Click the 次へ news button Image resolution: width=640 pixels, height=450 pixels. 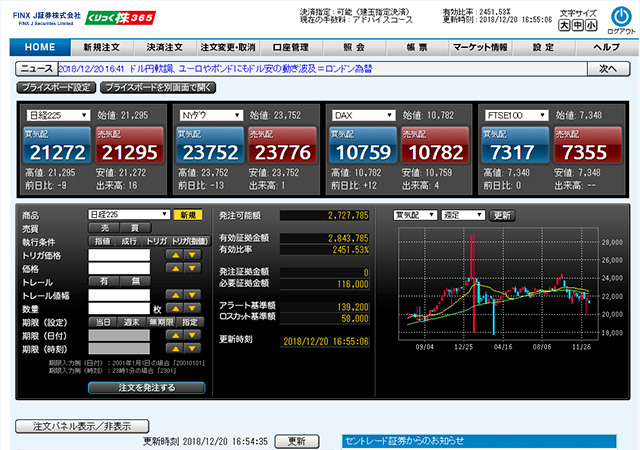(607, 69)
